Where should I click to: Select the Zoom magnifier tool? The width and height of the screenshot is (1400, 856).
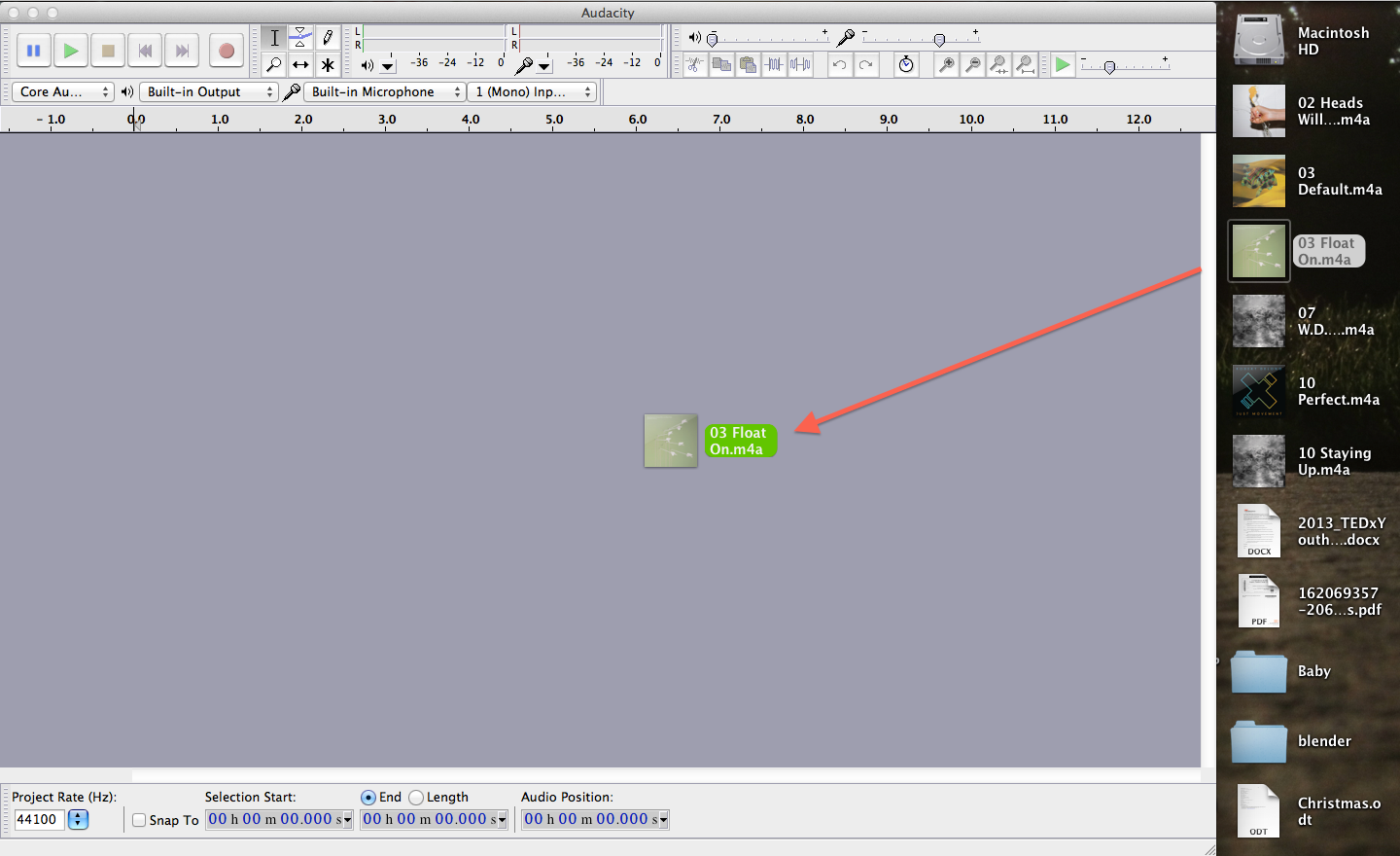[274, 65]
